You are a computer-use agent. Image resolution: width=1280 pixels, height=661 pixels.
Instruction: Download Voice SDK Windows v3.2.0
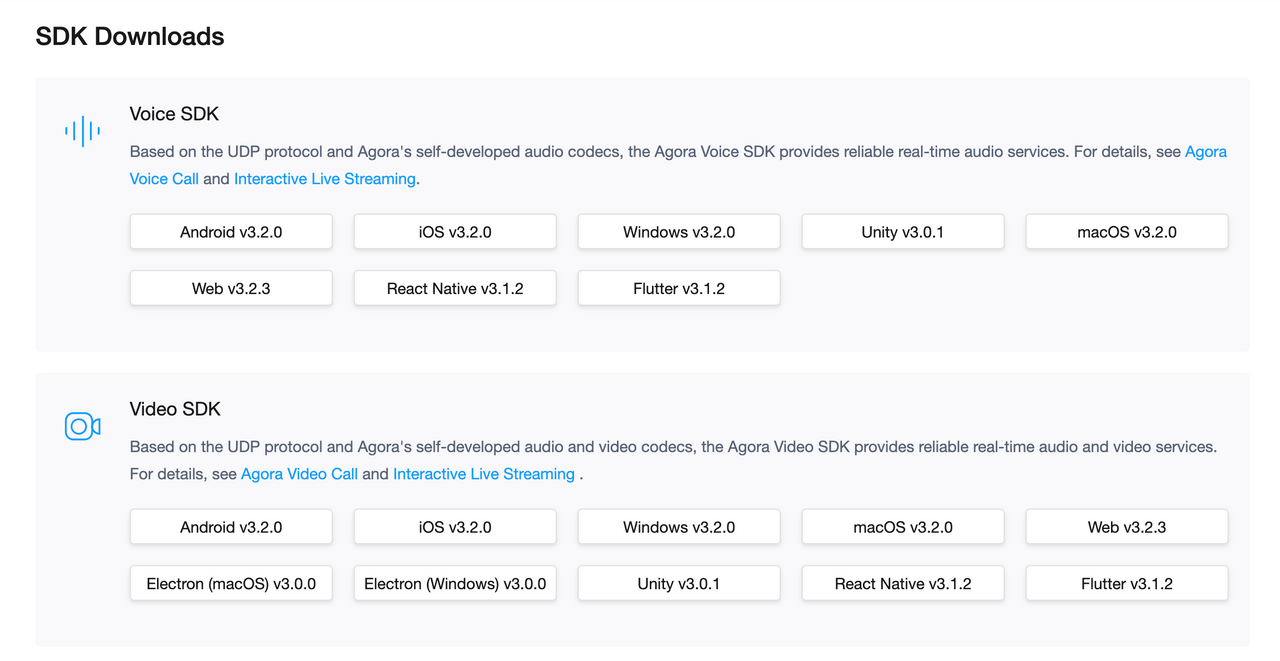(x=679, y=232)
